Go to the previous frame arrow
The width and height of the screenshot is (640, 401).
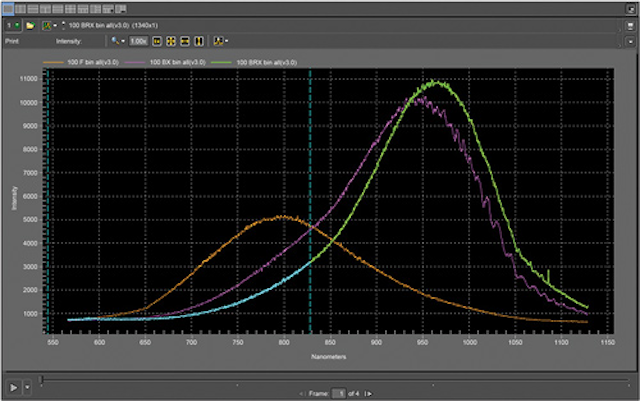coord(301,394)
